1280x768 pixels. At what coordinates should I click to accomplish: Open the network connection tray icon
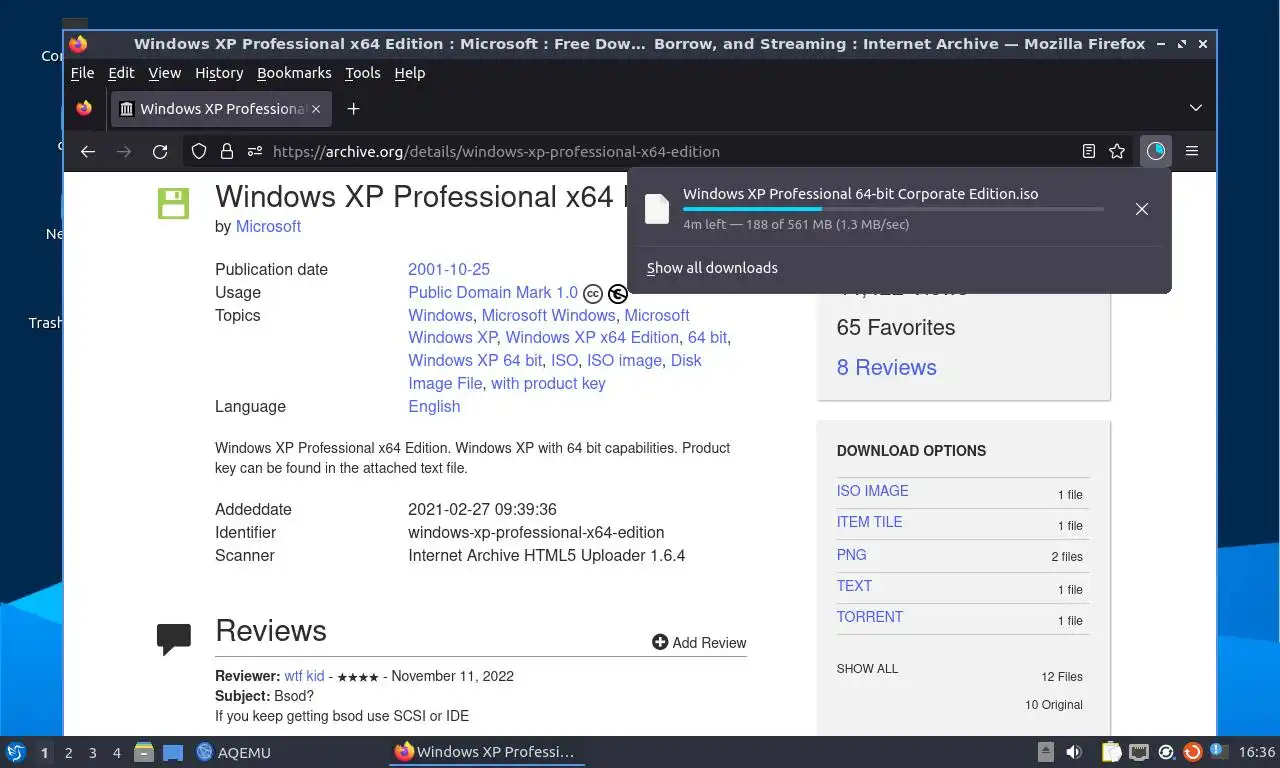click(x=1139, y=752)
